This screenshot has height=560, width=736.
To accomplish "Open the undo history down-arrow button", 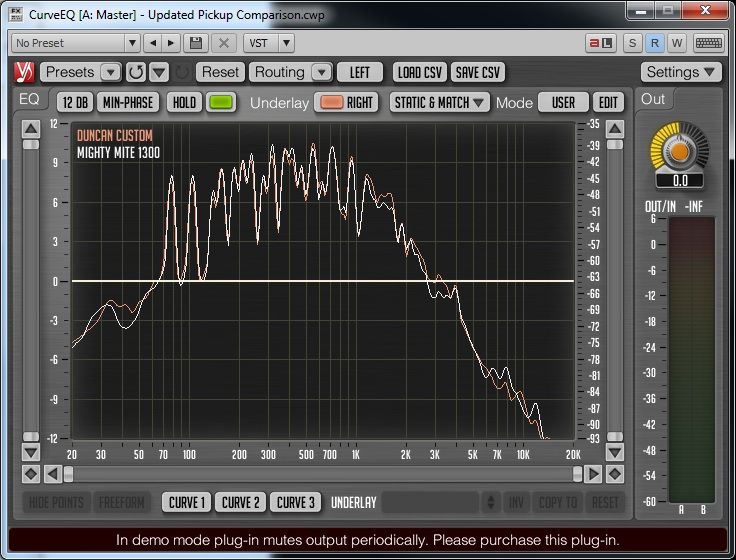I will pyautogui.click(x=159, y=72).
